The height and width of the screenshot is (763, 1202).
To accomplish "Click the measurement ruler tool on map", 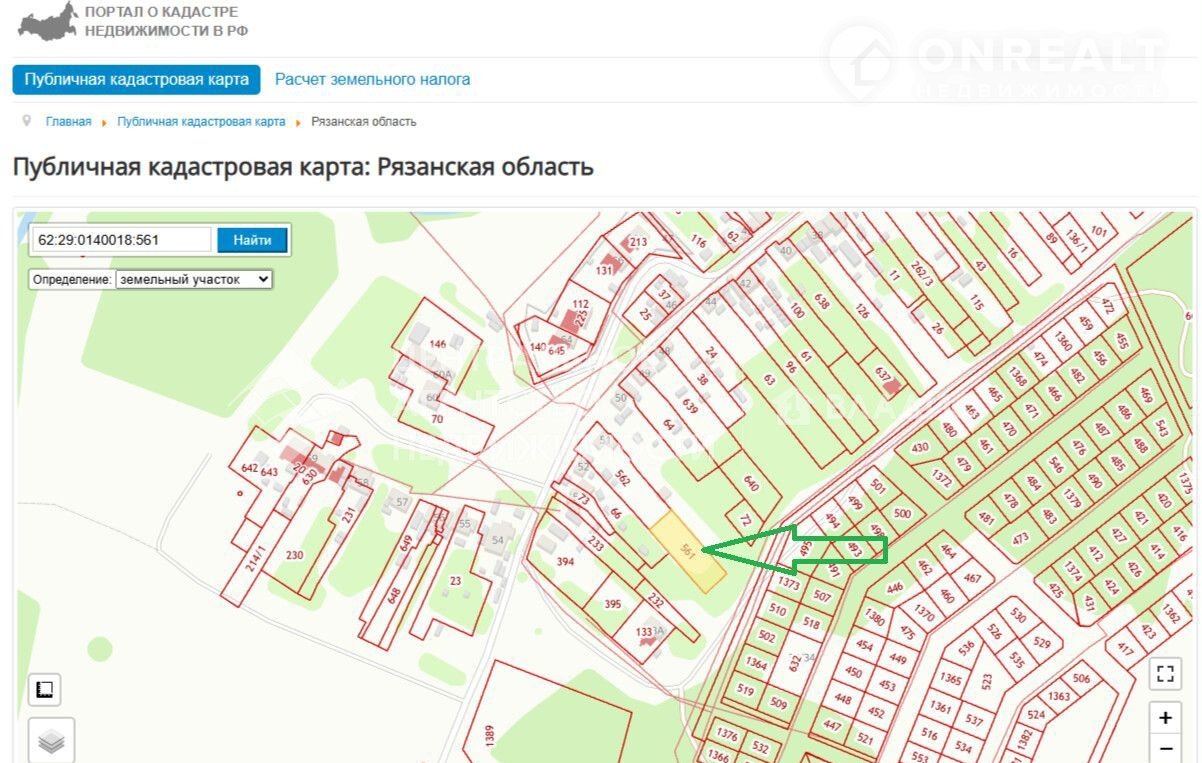I will tap(44, 690).
